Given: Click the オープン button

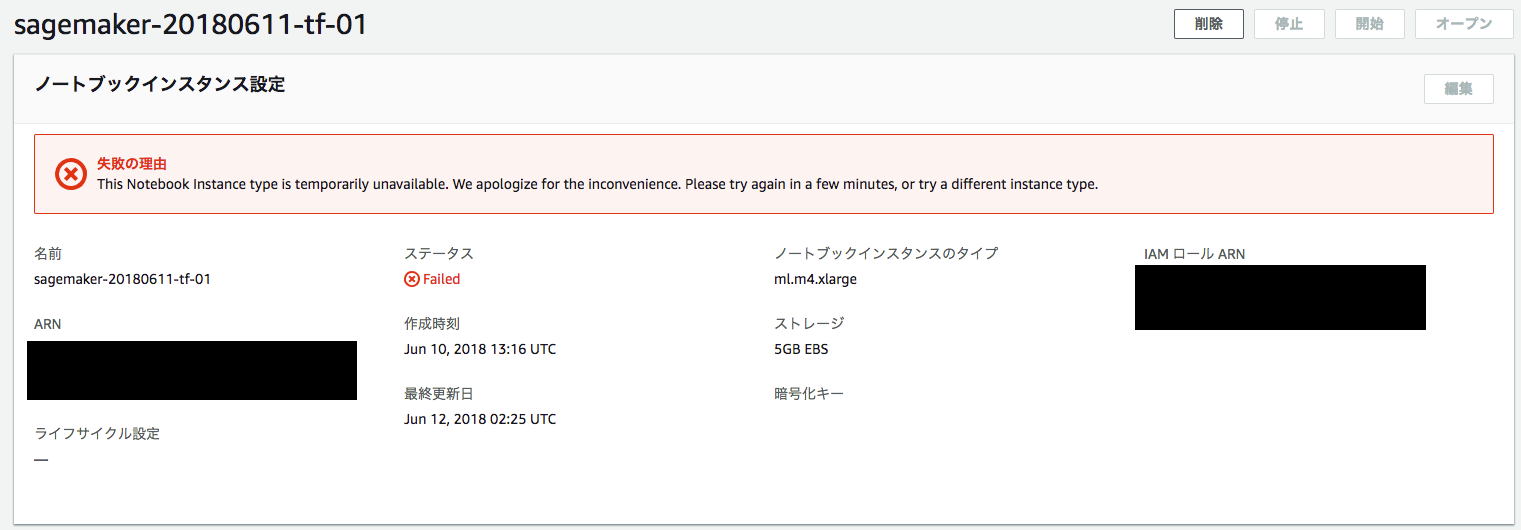Looking at the screenshot, I should coord(1464,24).
